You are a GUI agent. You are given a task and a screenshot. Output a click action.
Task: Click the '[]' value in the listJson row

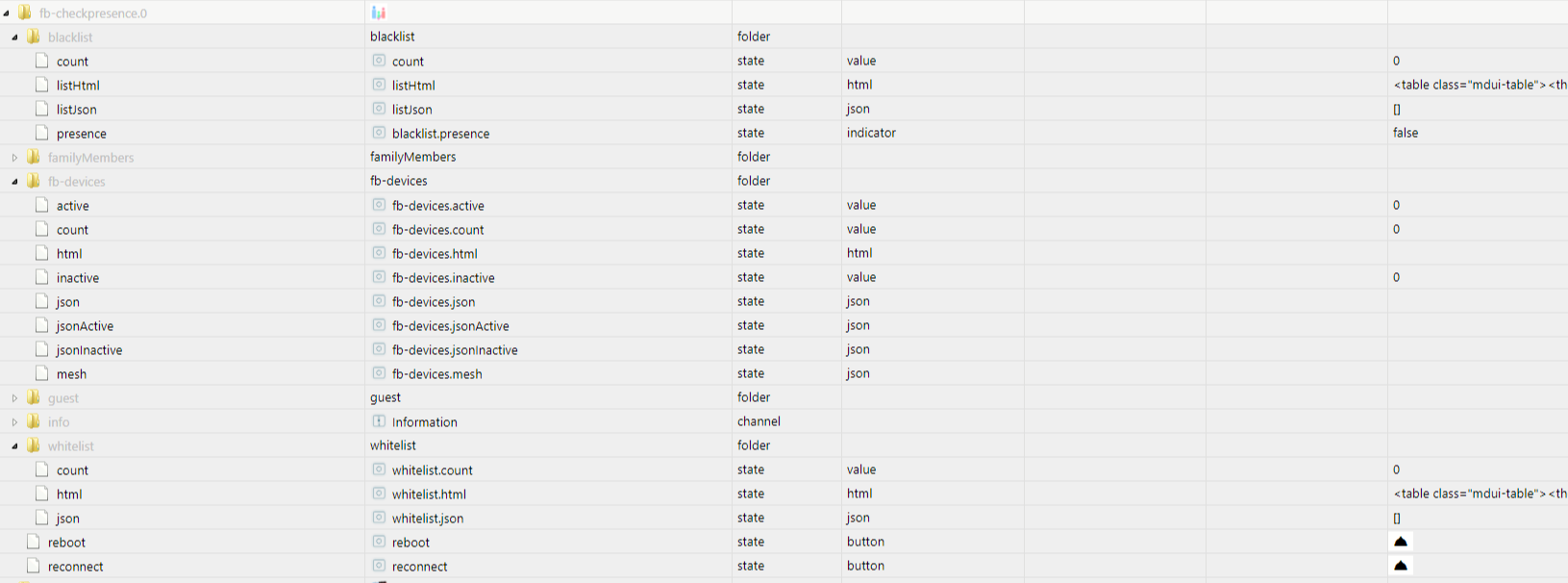coord(1397,109)
